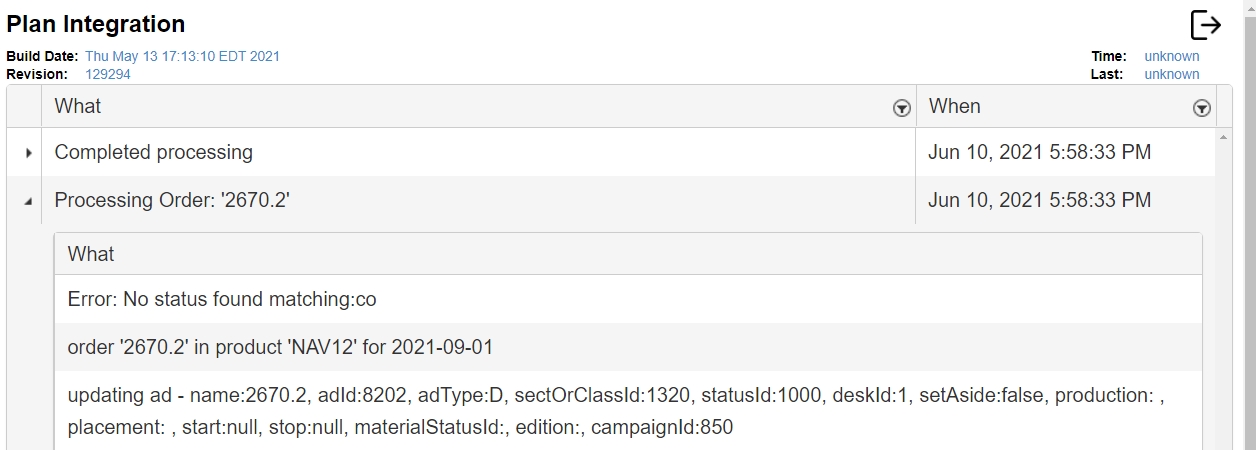
Task: Collapse the Processing Order '2670.2' row
Action: pos(28,201)
